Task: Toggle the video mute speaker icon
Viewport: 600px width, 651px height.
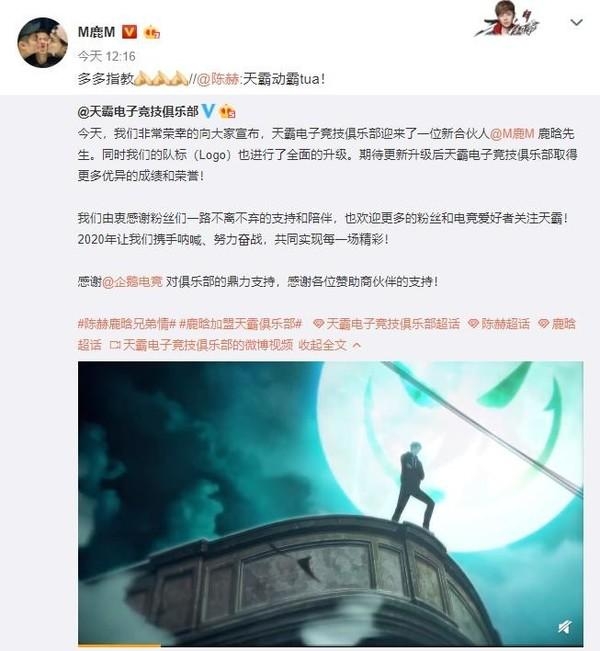Action: point(564,627)
